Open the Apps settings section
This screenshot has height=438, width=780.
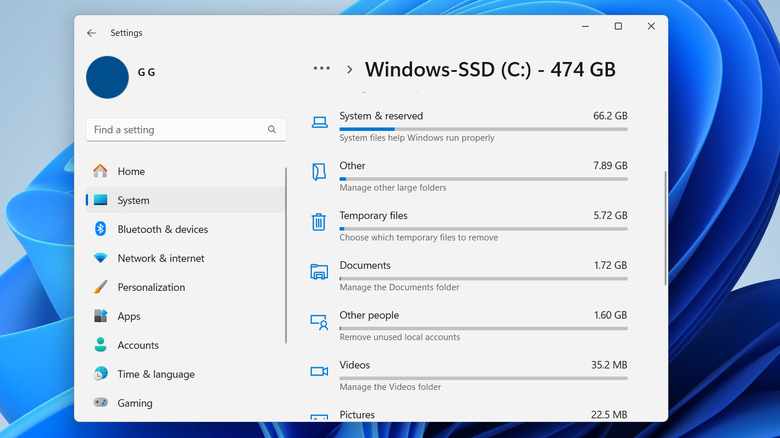tap(128, 316)
